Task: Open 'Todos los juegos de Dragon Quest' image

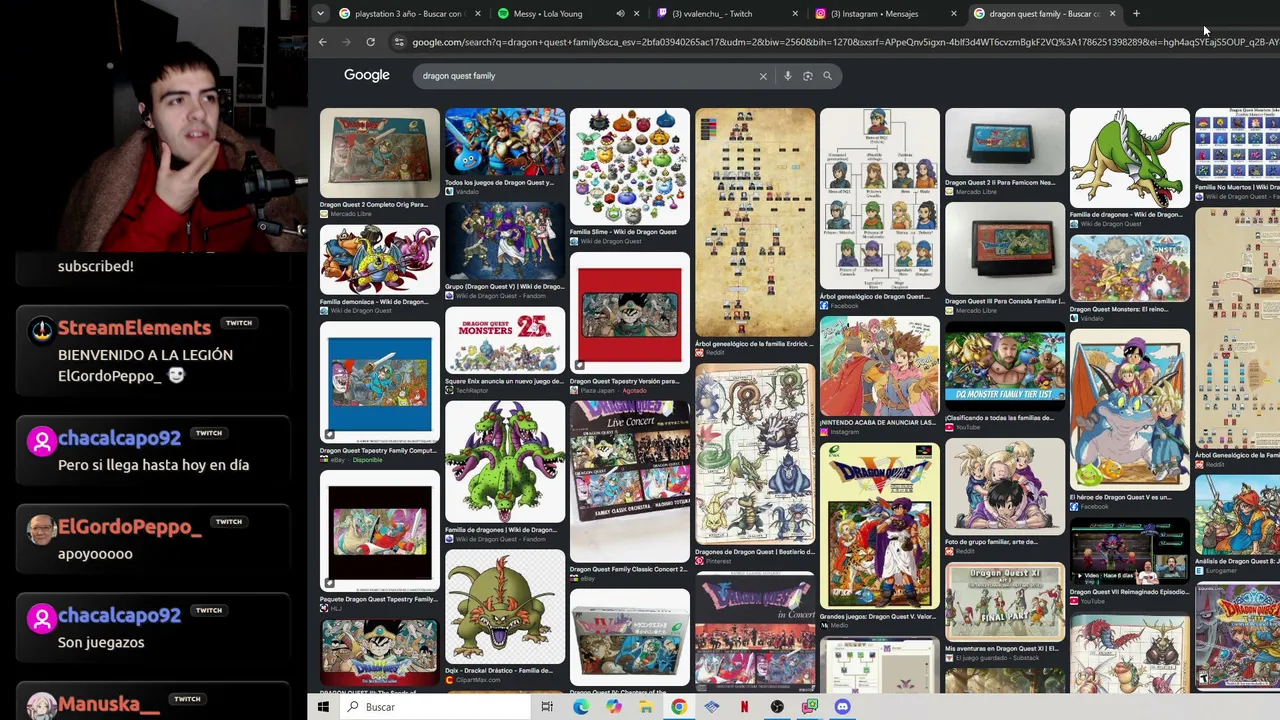Action: tap(505, 142)
